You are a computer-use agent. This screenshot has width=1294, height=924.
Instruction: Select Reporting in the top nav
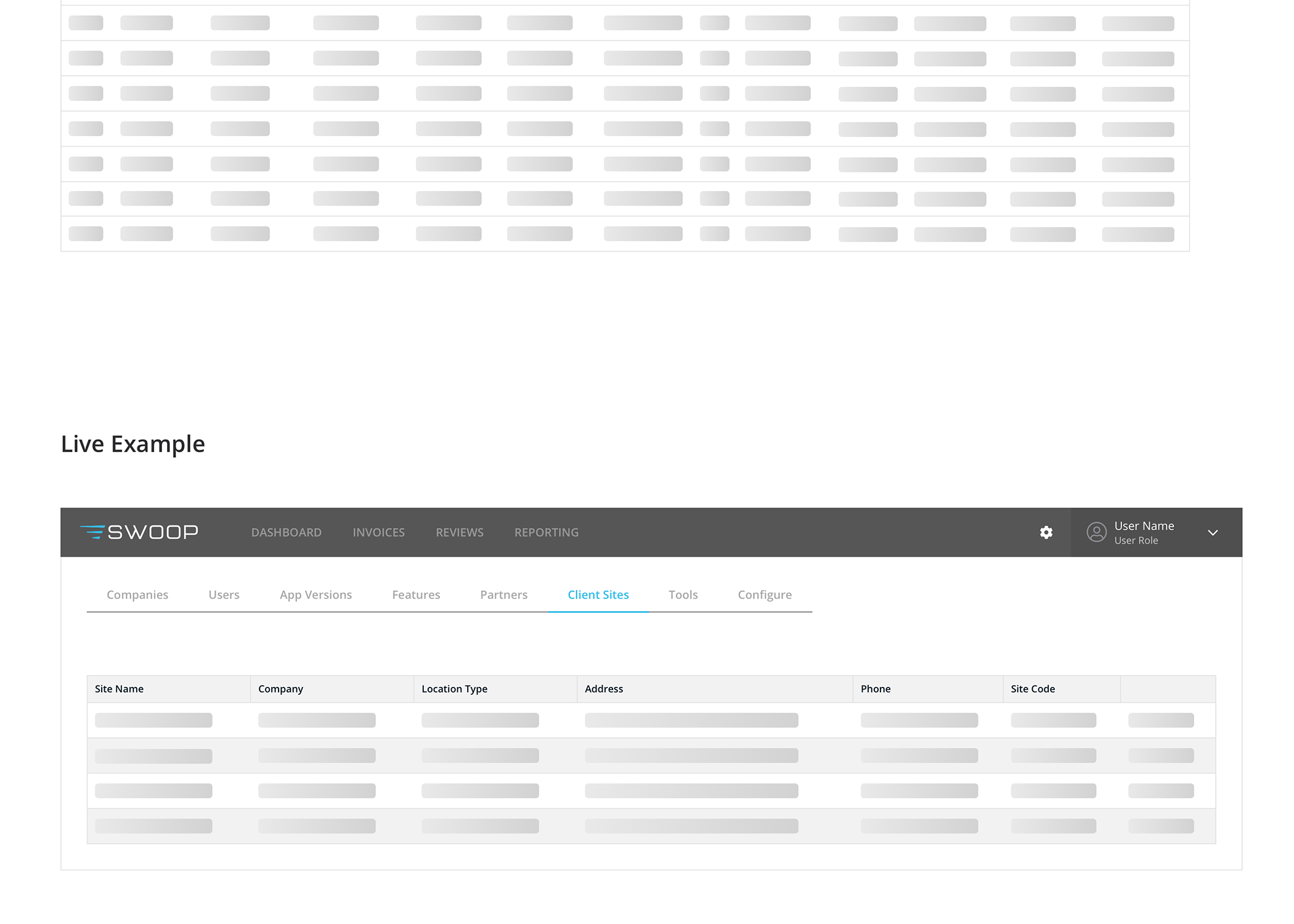(547, 532)
